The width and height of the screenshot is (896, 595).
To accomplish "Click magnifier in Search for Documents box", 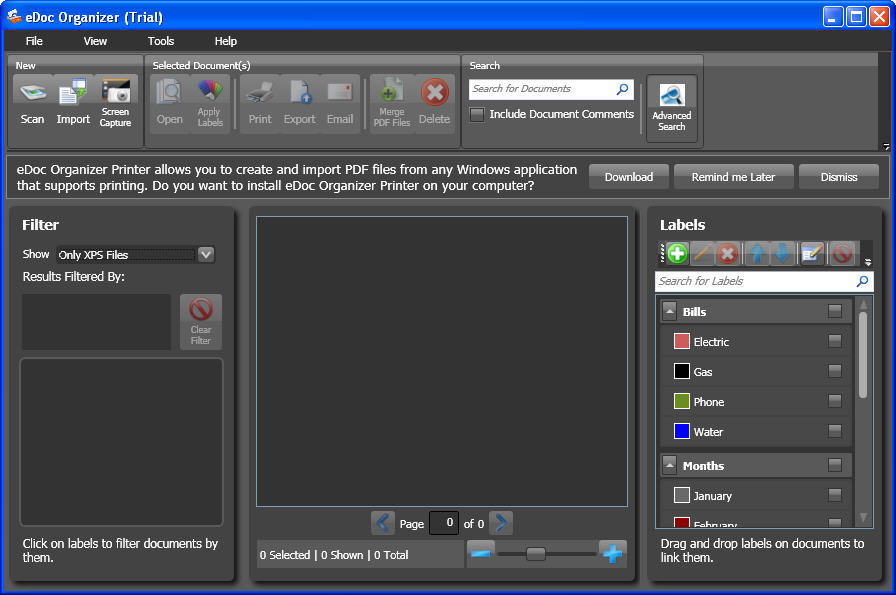I will tap(623, 89).
